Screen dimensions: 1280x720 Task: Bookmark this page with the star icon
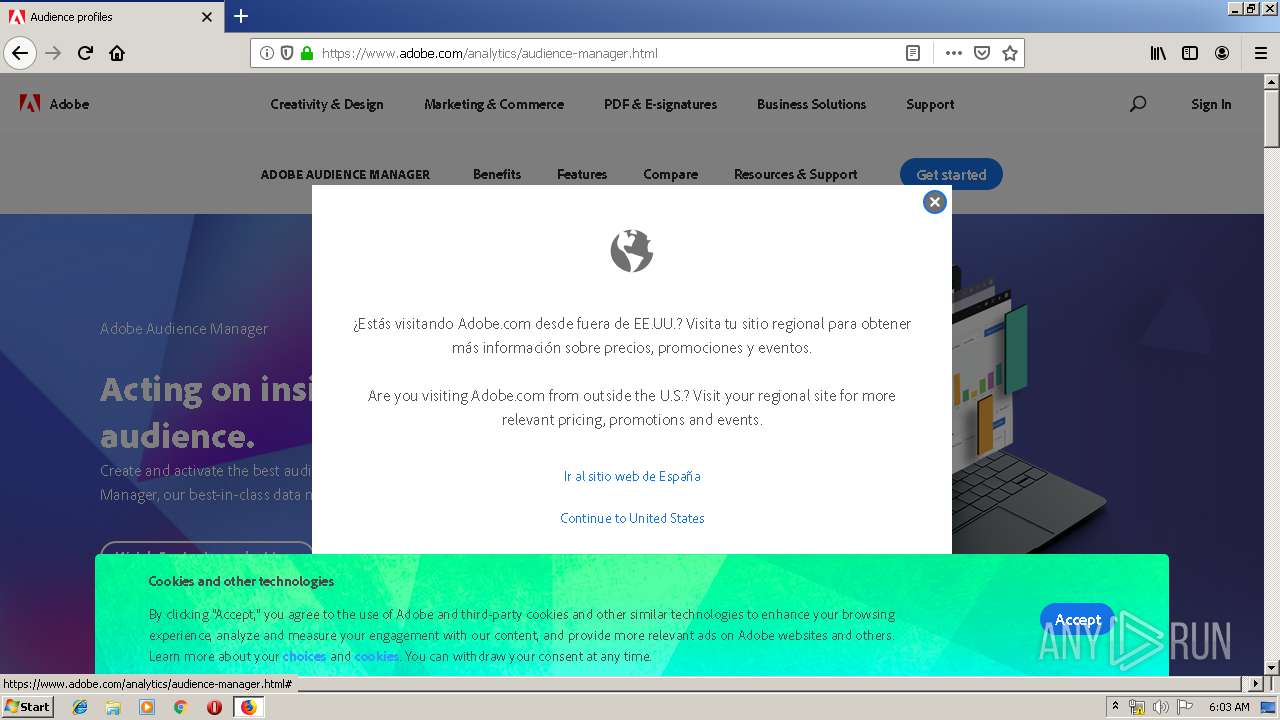click(1010, 53)
